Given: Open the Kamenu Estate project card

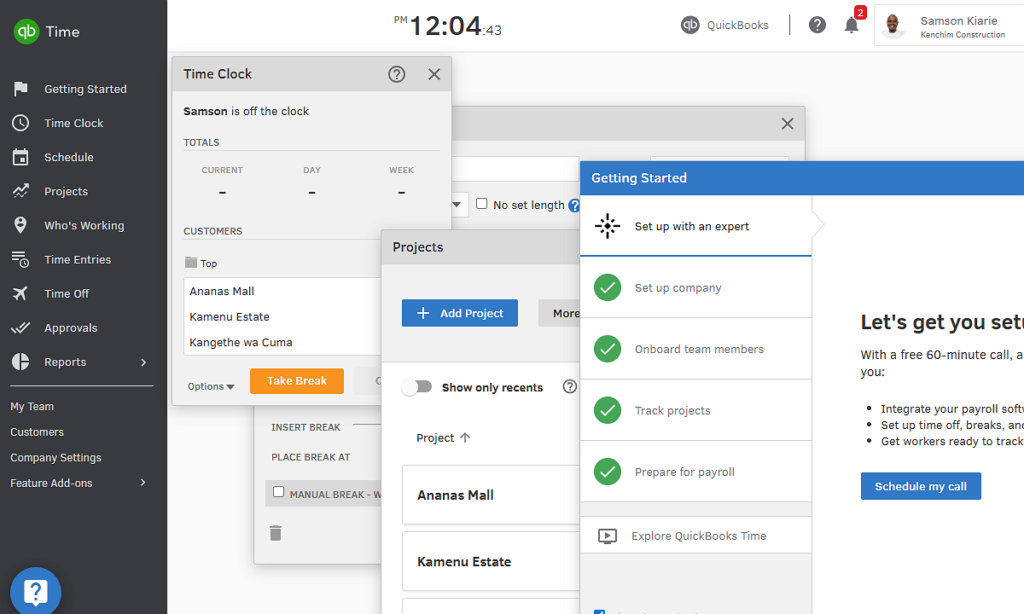Looking at the screenshot, I should pyautogui.click(x=490, y=562).
